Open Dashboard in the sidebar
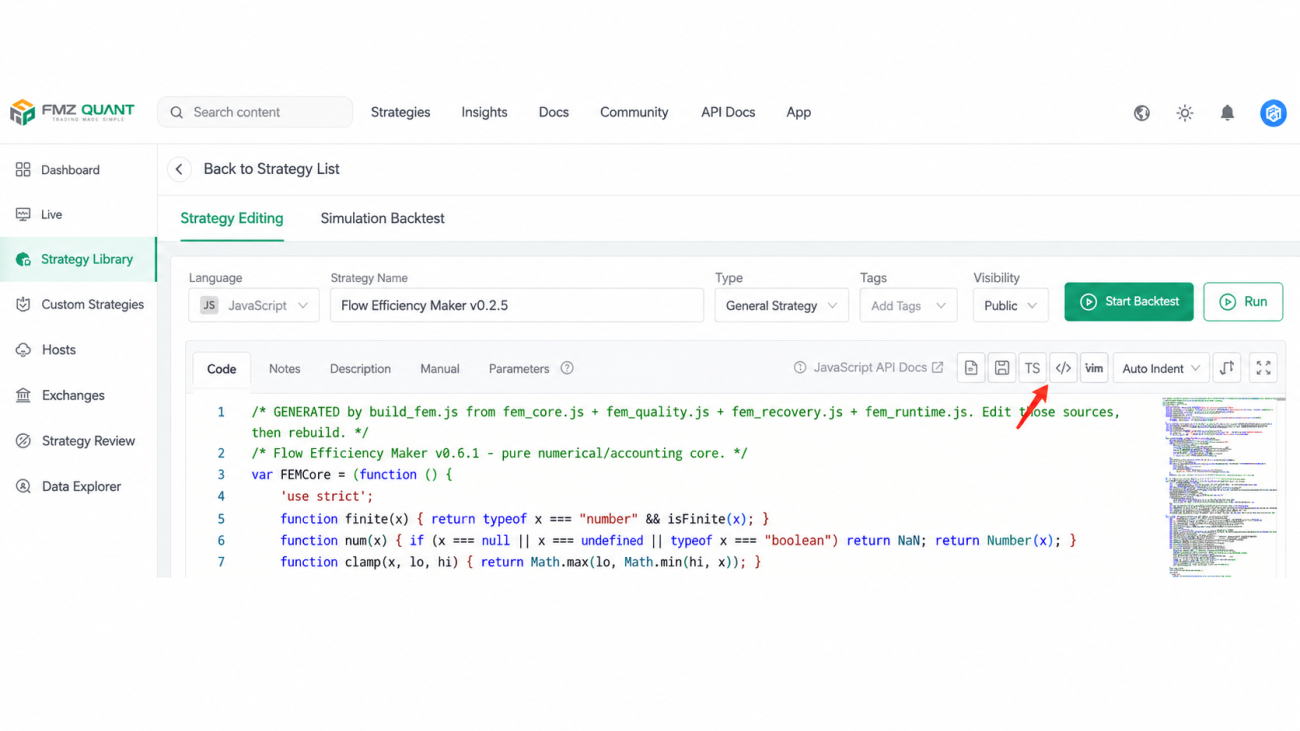The width and height of the screenshot is (1300, 731). click(x=78, y=170)
